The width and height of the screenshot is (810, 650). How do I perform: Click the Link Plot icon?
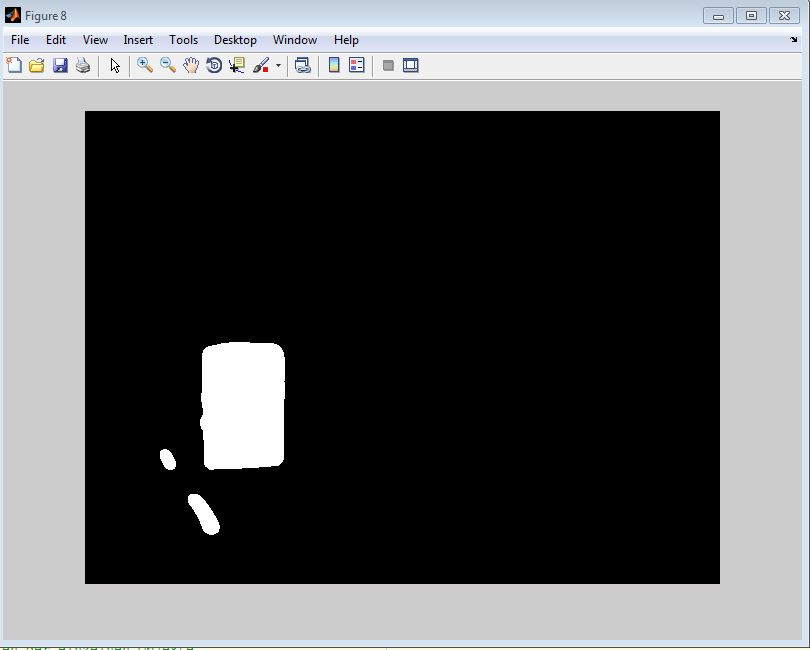(x=302, y=66)
